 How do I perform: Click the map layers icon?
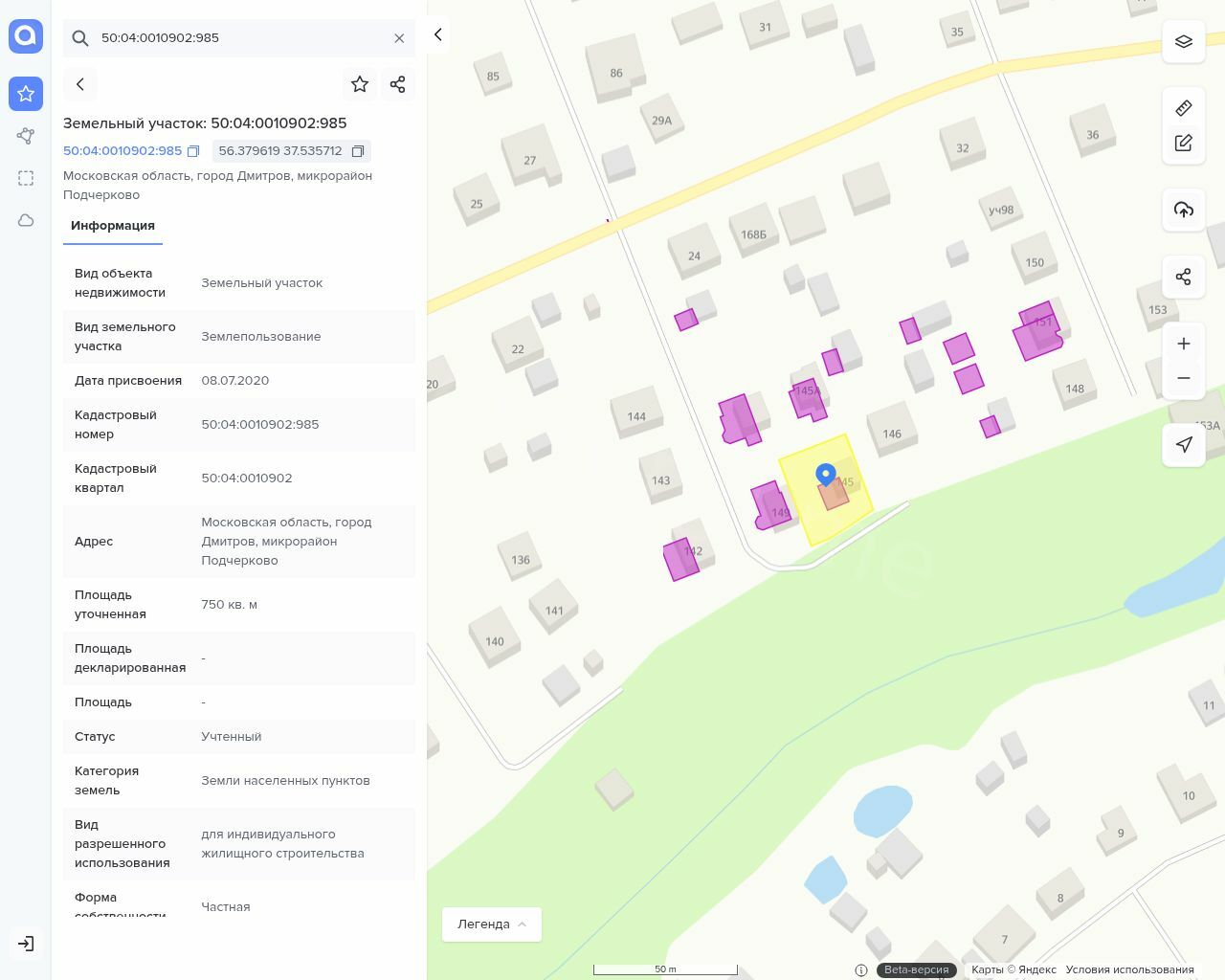[x=1184, y=42]
